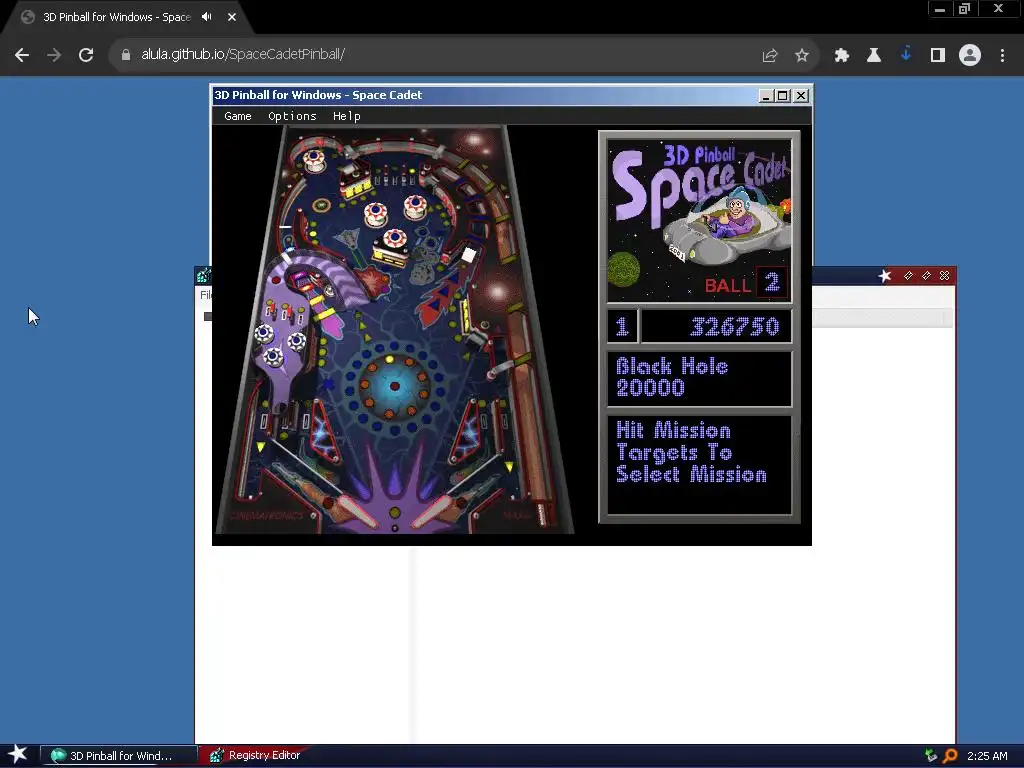The image size is (1024, 768).
Task: Click the score 326750 display
Action: [716, 326]
